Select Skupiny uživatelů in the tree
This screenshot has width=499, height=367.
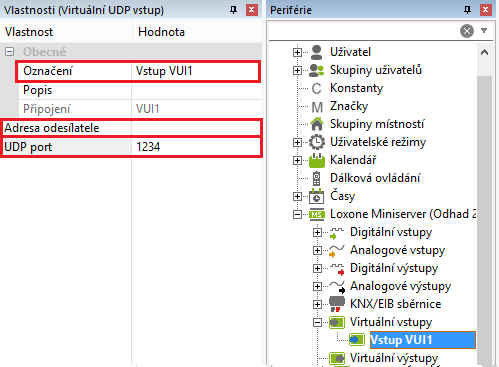tap(376, 70)
